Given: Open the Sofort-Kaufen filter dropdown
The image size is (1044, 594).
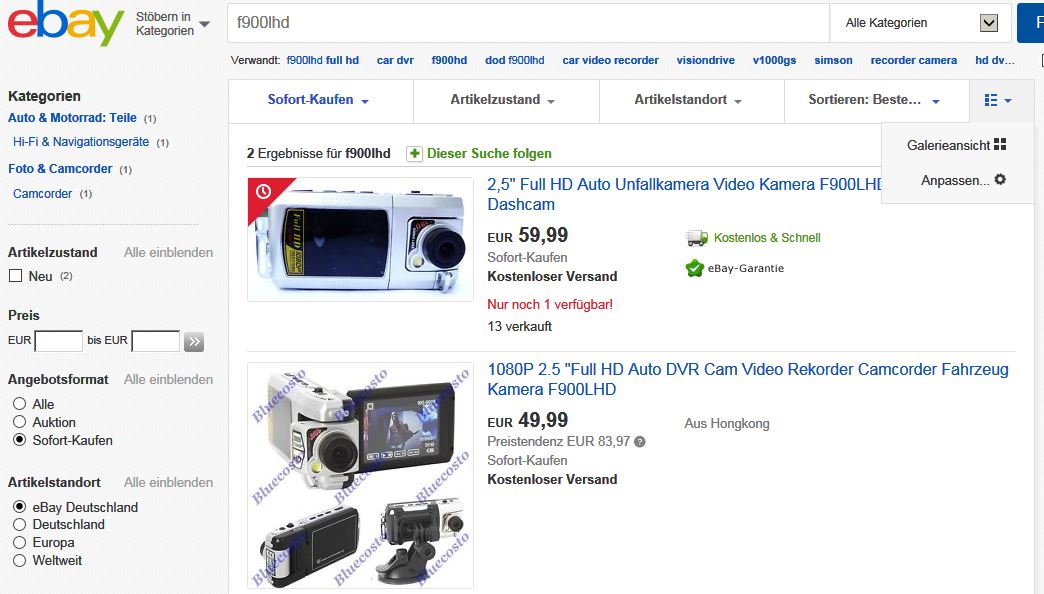Looking at the screenshot, I should (x=320, y=101).
